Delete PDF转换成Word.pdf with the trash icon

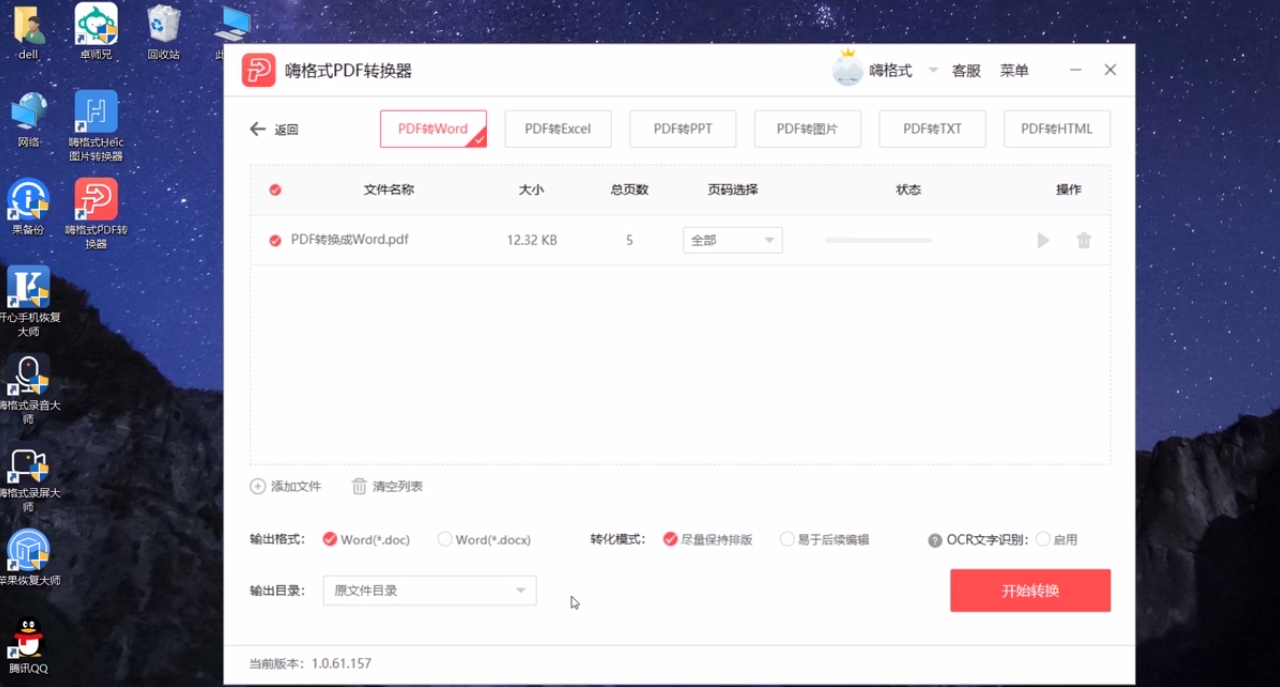pyautogui.click(x=1084, y=241)
